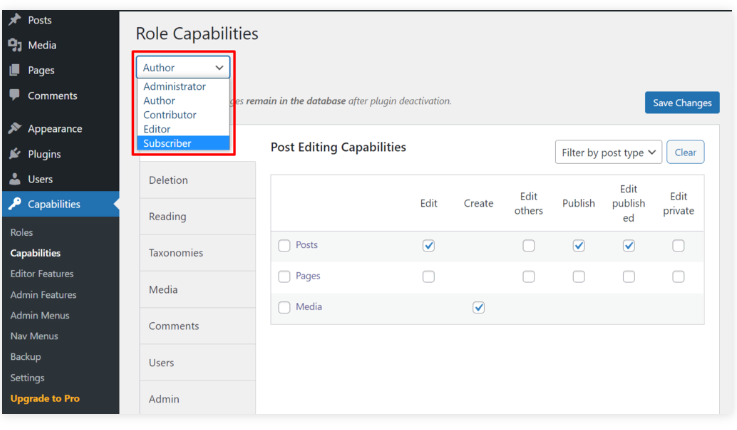Screen dimensions: 737x430
Task: Click the Upgrade to Pro link
Action: [x=45, y=399]
